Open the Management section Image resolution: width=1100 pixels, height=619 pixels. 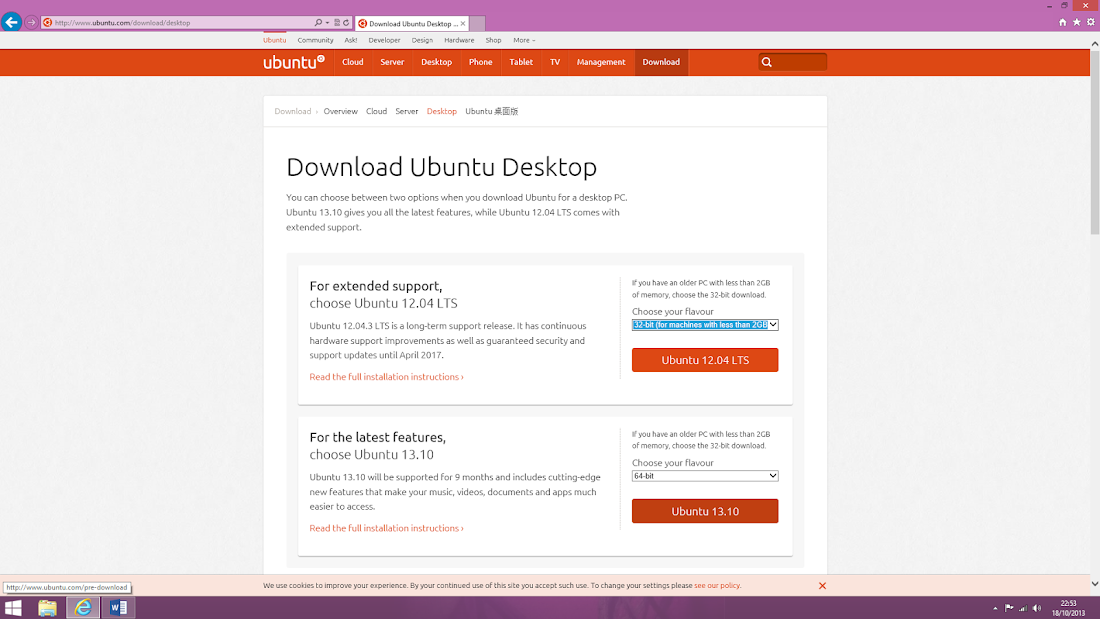(601, 62)
